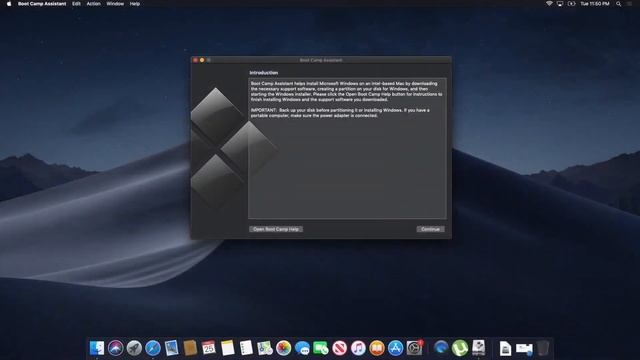Open the Photos pinwheel icon
640x360 pixels.
(x=283, y=348)
